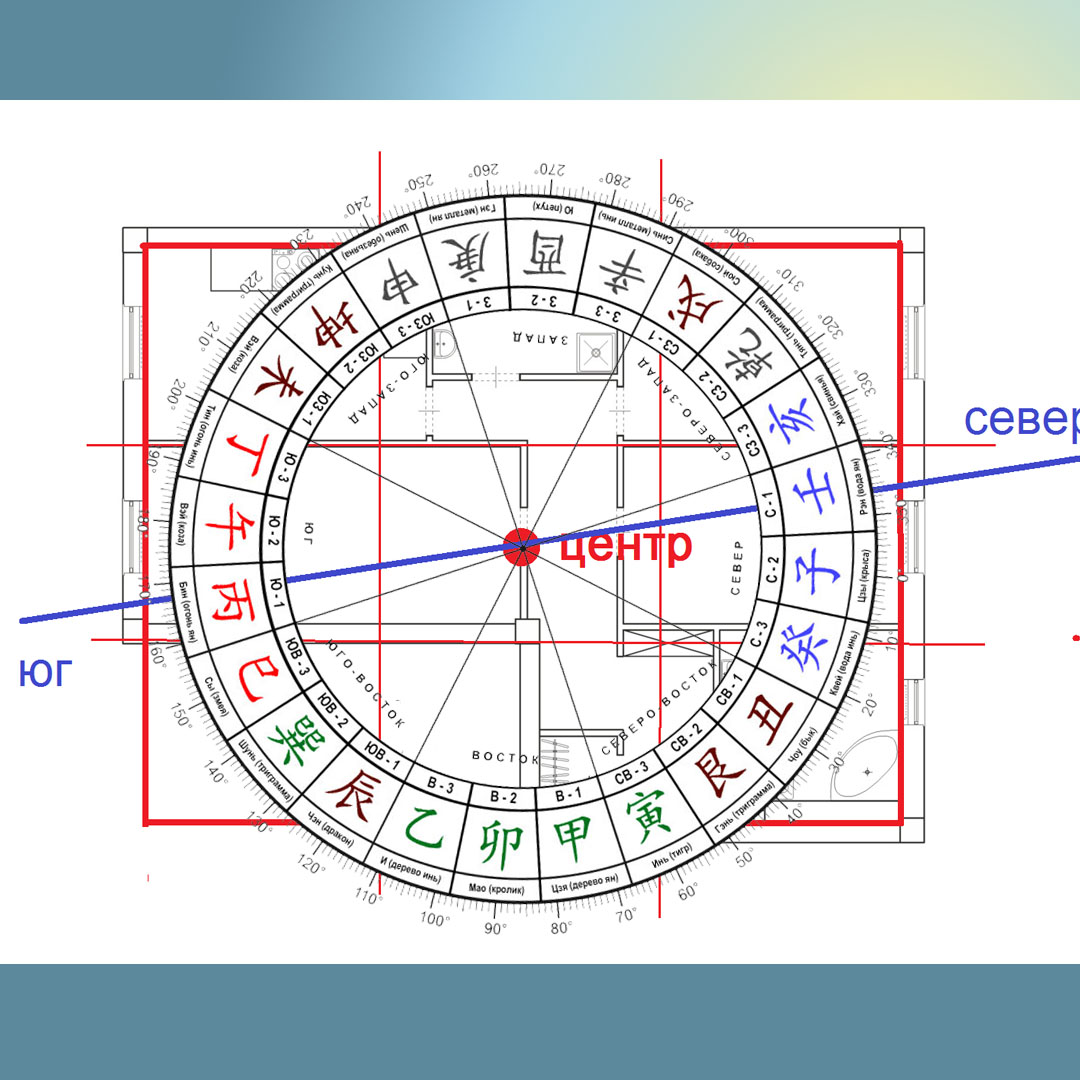Click the red center dot
The height and width of the screenshot is (1080, 1080).
click(520, 546)
